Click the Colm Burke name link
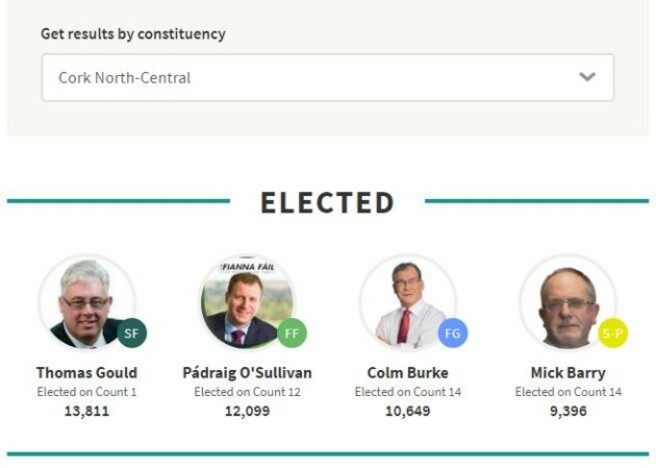This screenshot has height=468, width=656. (x=408, y=373)
